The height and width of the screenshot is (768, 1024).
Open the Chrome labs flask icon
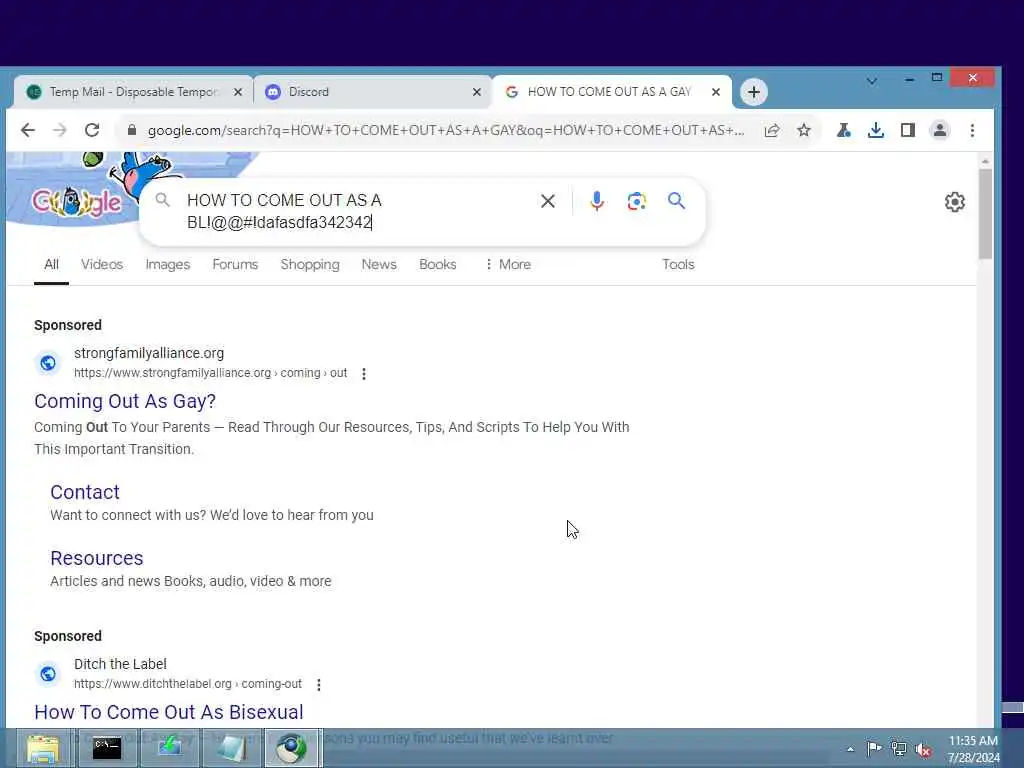coord(843,130)
